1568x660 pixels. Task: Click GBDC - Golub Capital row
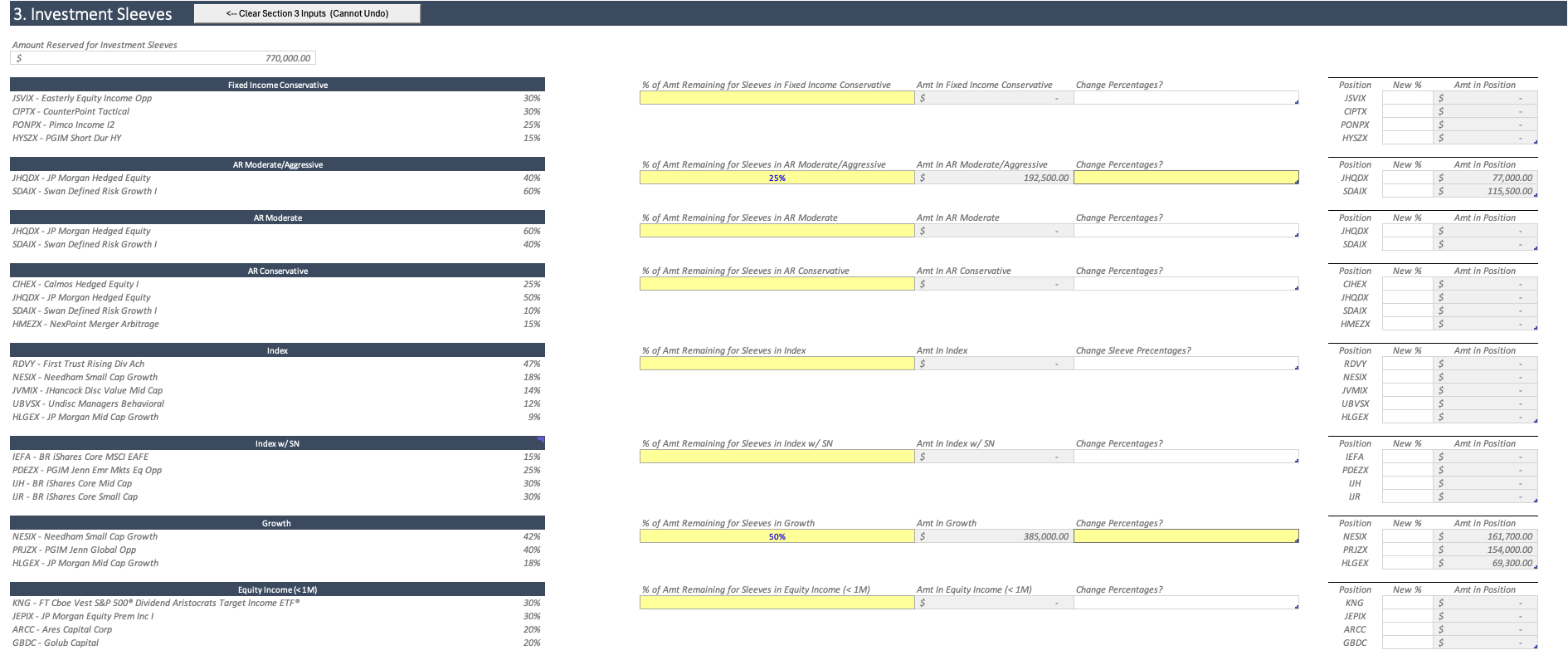[x=277, y=643]
